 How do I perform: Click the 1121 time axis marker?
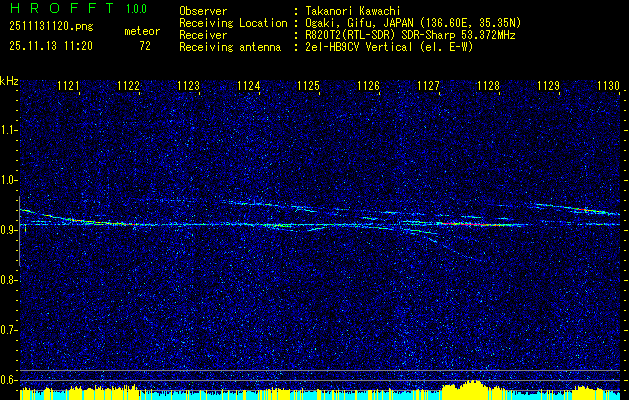(x=69, y=85)
